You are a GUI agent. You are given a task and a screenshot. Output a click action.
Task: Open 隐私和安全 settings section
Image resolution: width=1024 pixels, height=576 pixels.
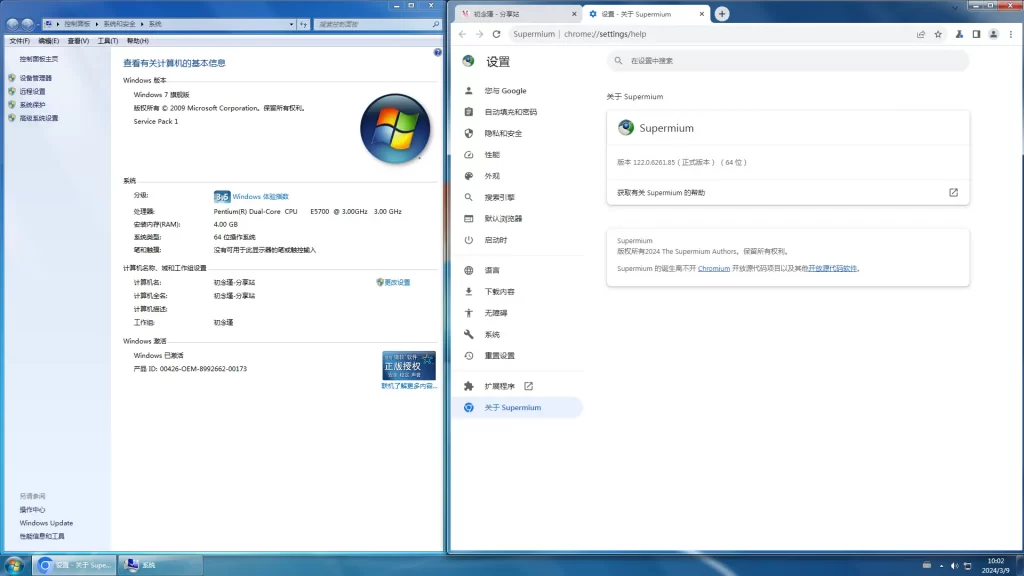(503, 133)
